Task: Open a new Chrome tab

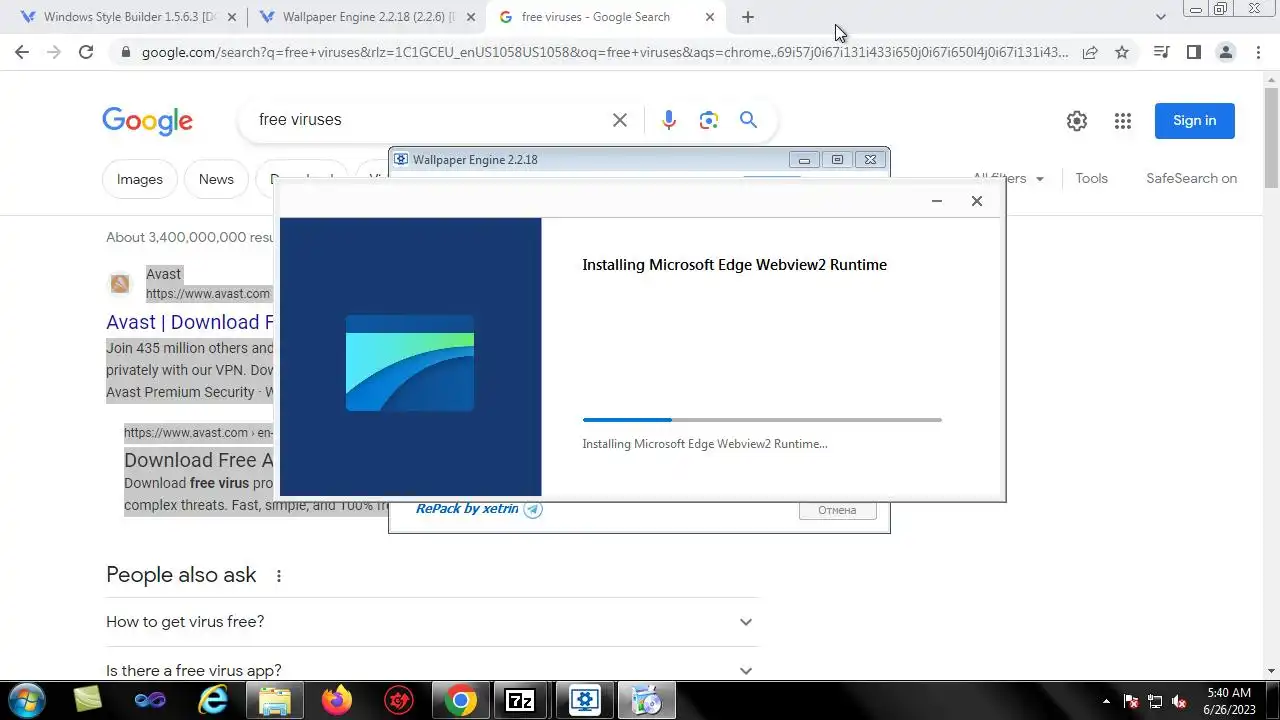Action: [x=748, y=17]
